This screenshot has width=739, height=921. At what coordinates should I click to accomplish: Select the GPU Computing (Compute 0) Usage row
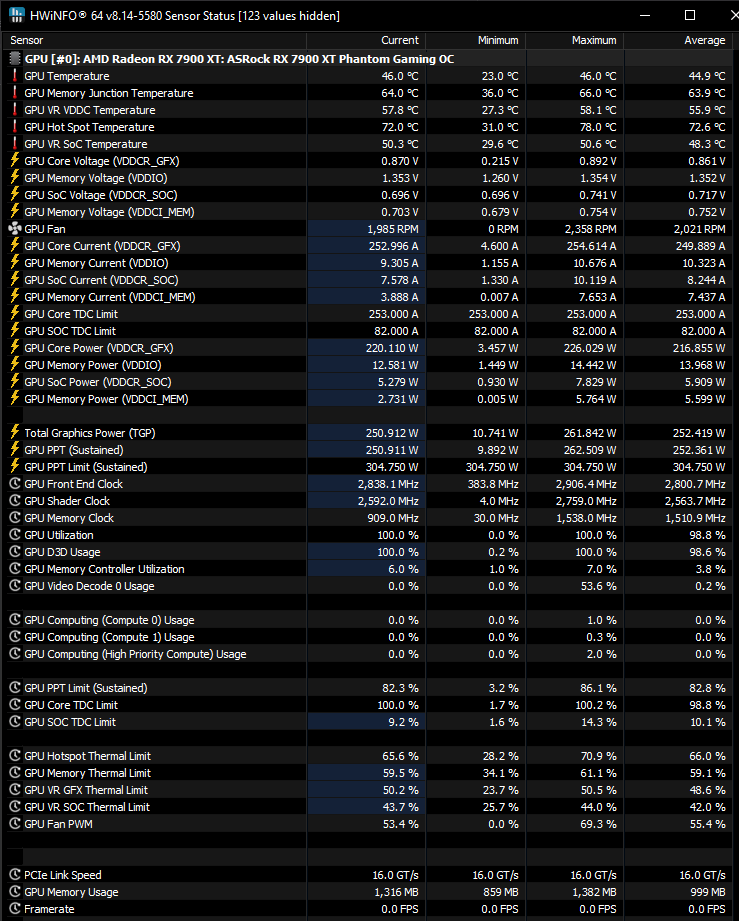370,620
